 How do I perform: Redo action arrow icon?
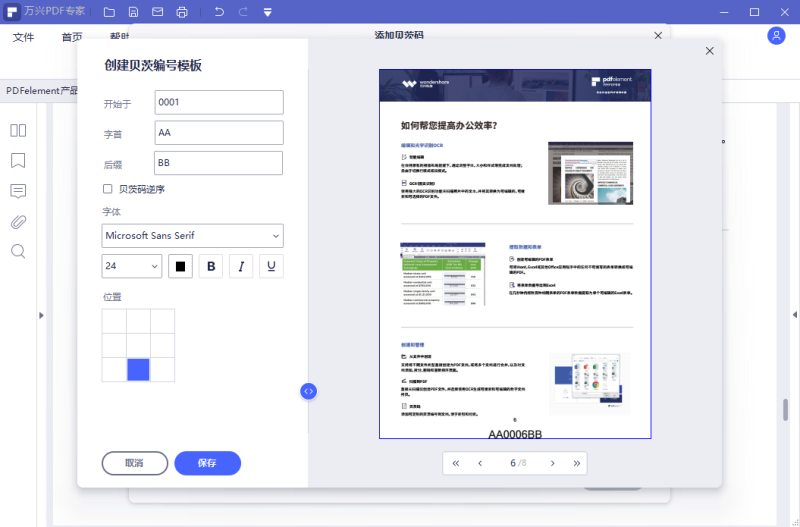pyautogui.click(x=243, y=12)
